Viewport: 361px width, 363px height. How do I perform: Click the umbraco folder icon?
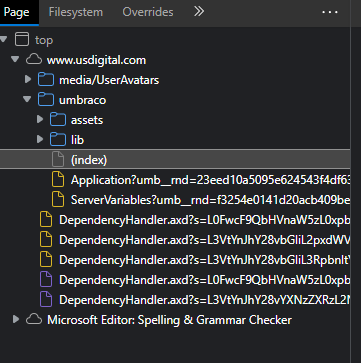tap(46, 100)
